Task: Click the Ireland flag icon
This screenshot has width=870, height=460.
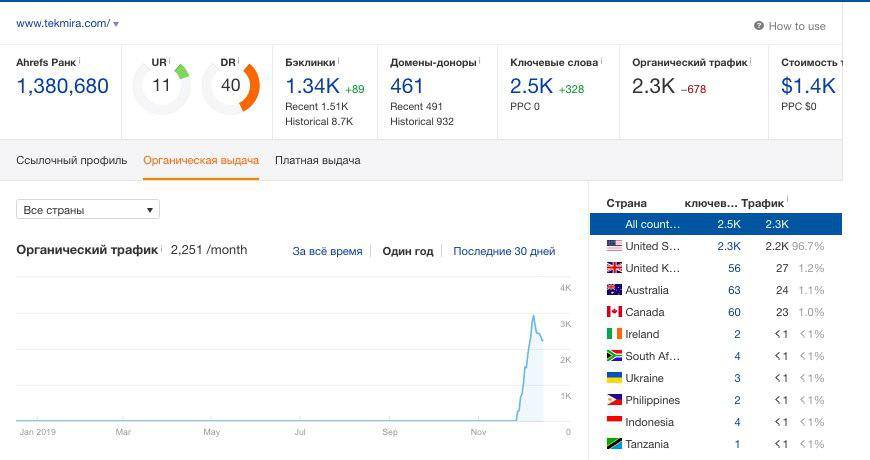Action: click(614, 334)
